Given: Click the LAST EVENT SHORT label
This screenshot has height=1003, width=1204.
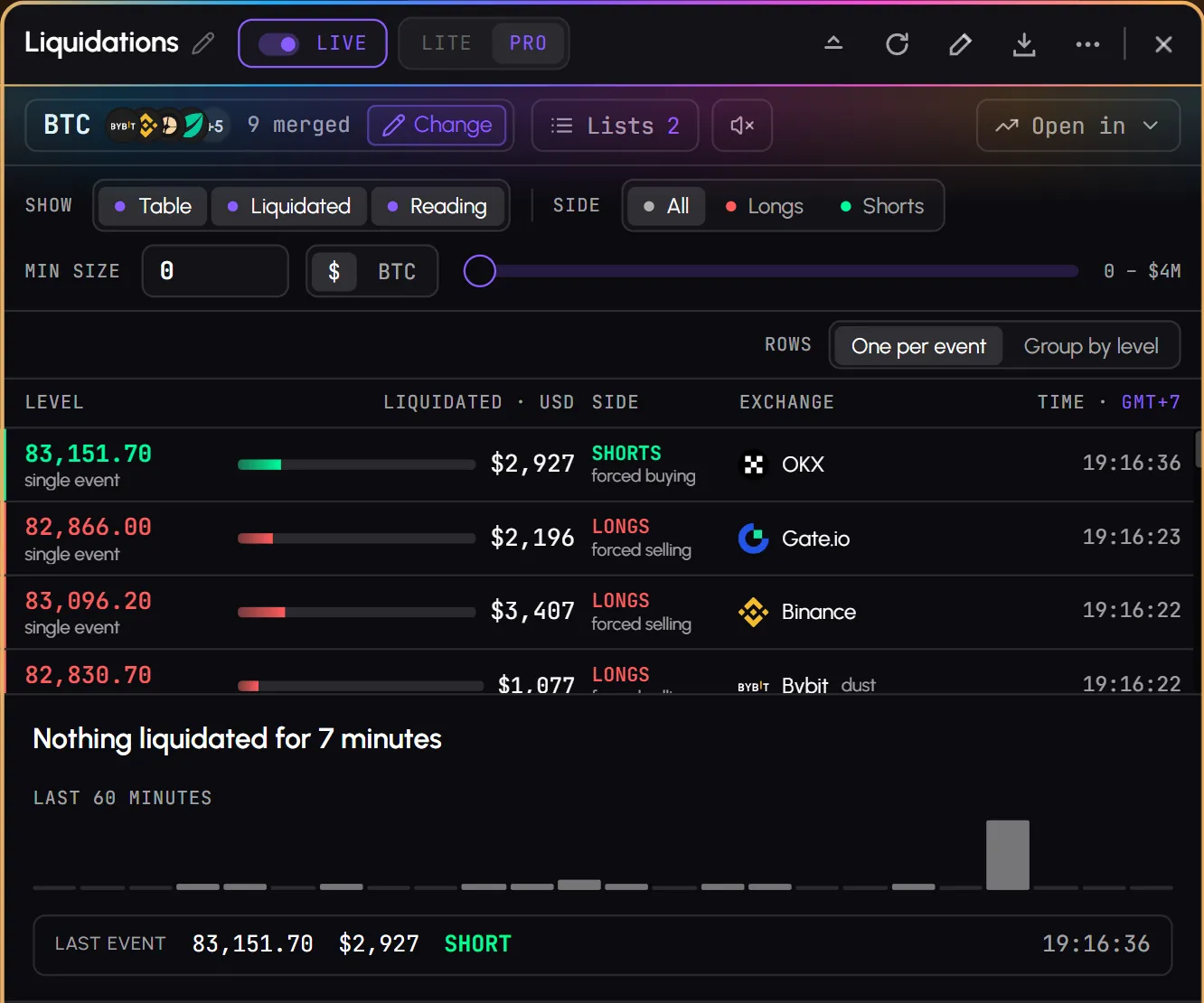Looking at the screenshot, I should click(x=478, y=944).
